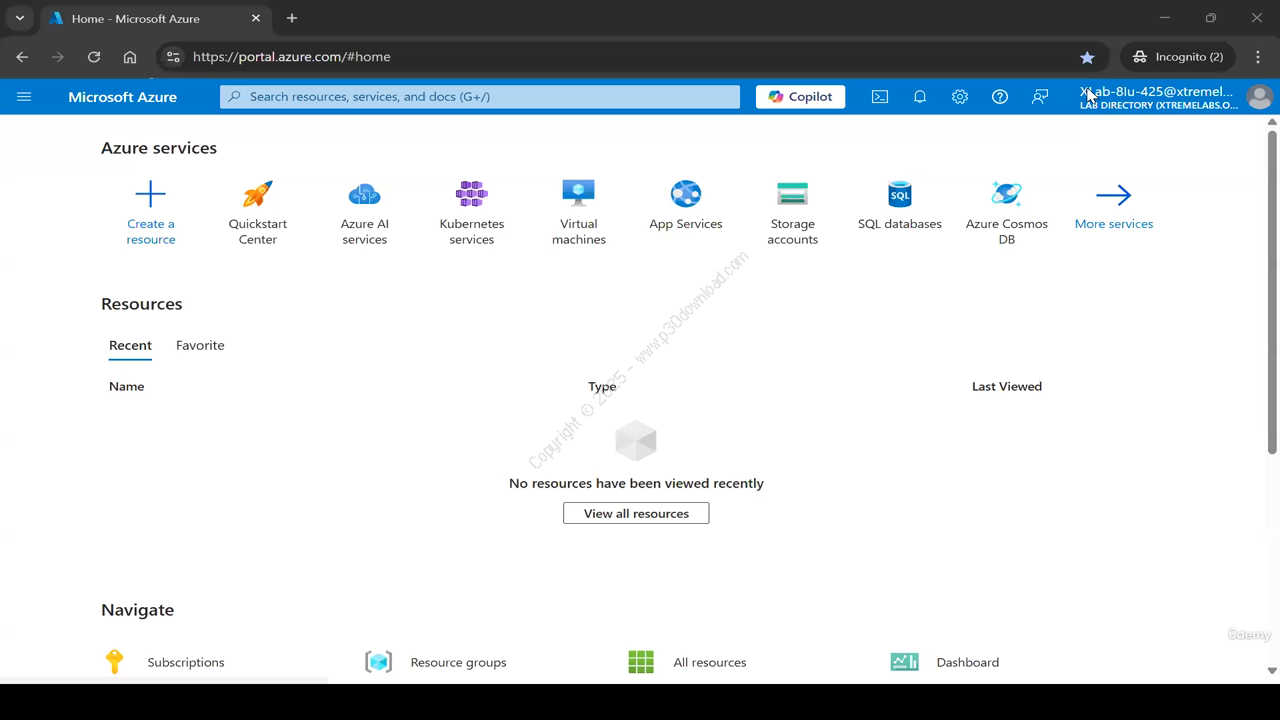Screen dimensions: 1280x720
Task: Switch to the Recent tab
Action: pos(130,345)
